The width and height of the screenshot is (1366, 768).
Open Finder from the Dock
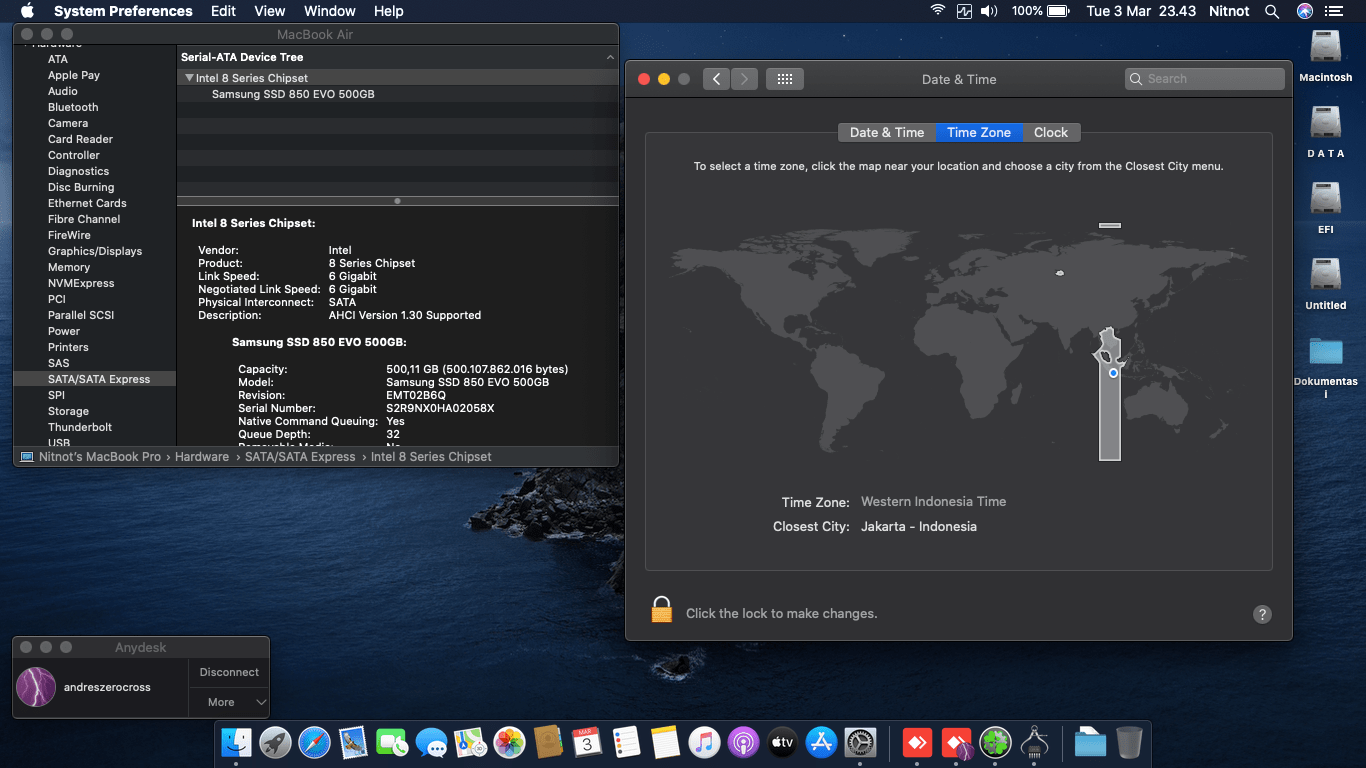coord(237,742)
